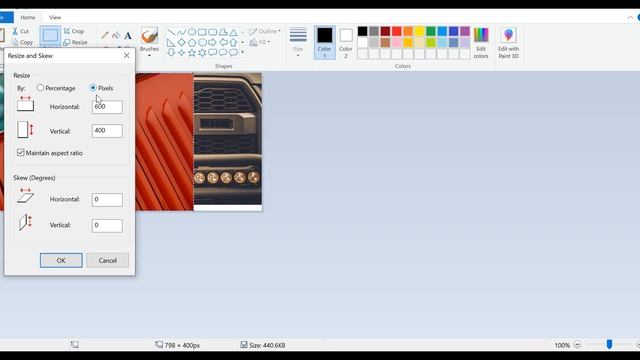The width and height of the screenshot is (640, 360).
Task: Choose the Four-point star shape
Action: [x=182, y=52]
